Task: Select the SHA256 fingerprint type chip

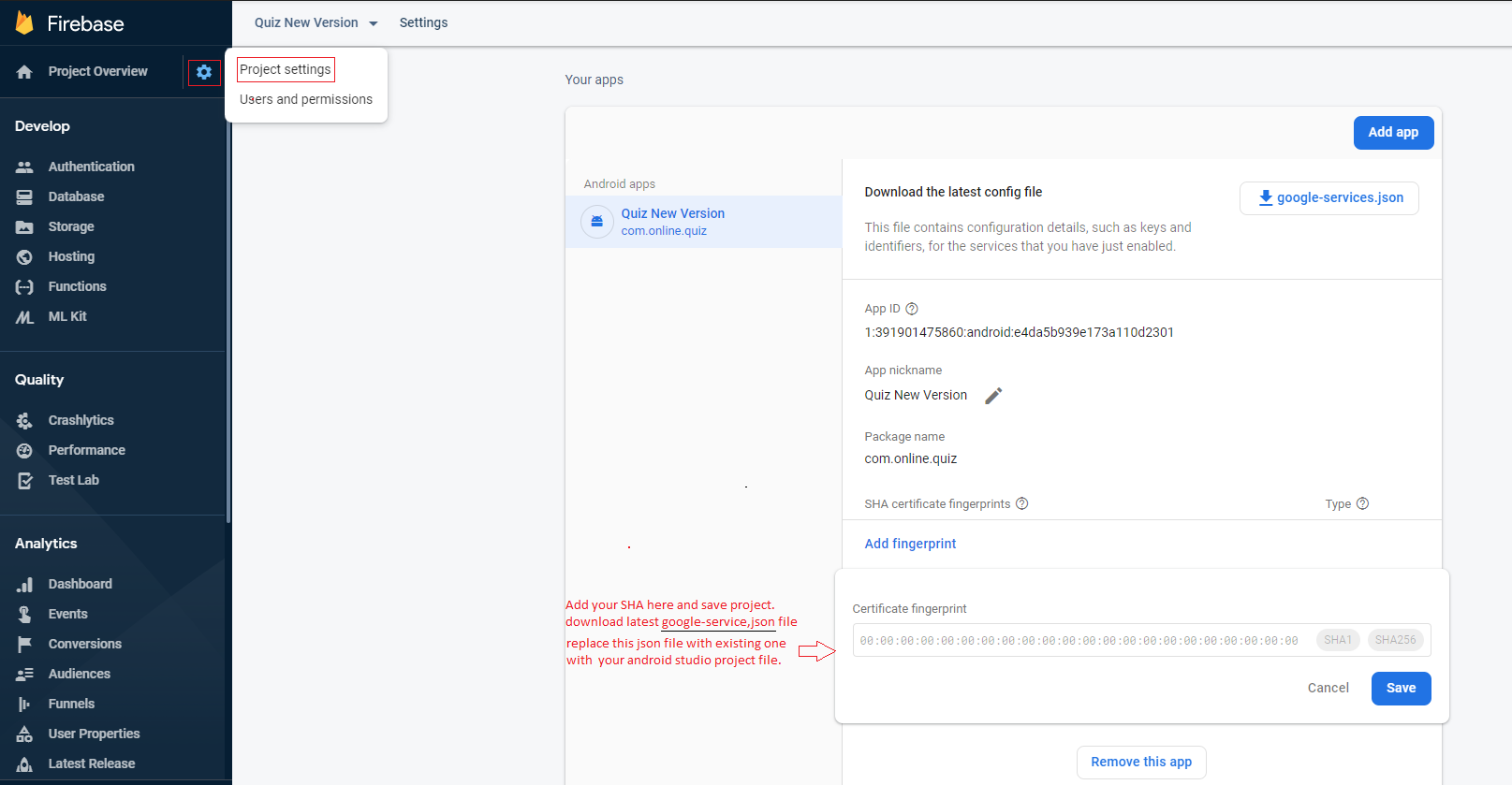Action: pyautogui.click(x=1395, y=640)
